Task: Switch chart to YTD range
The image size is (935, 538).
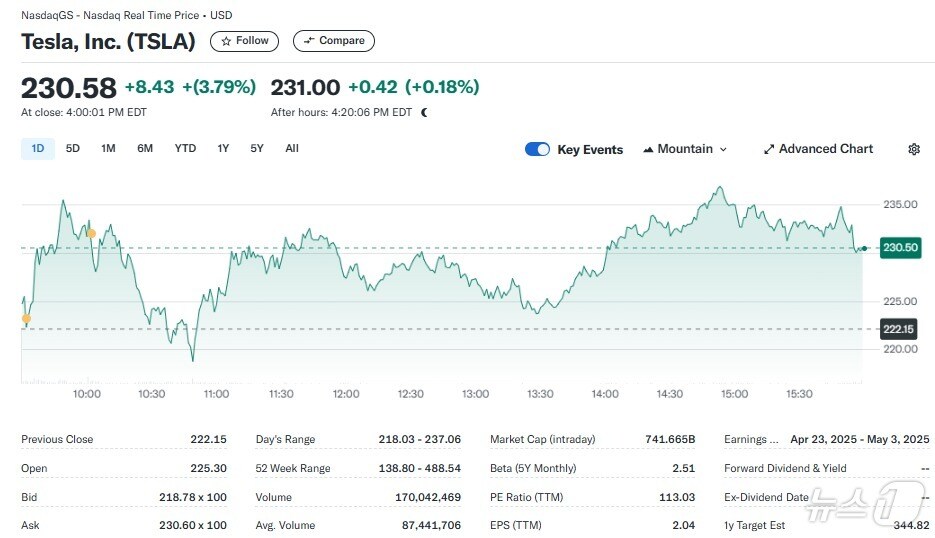Action: (185, 149)
